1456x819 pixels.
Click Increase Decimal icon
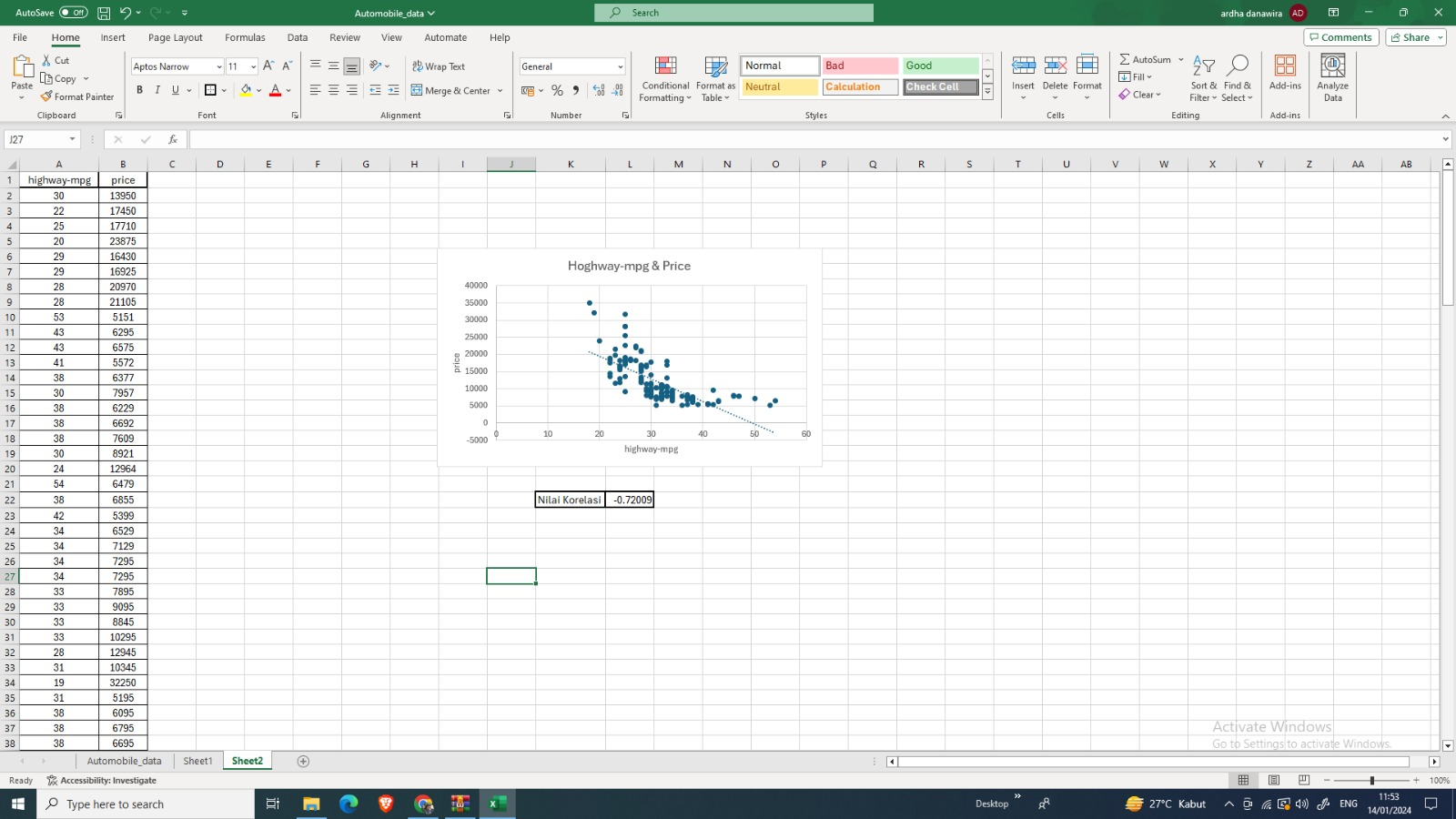click(599, 91)
